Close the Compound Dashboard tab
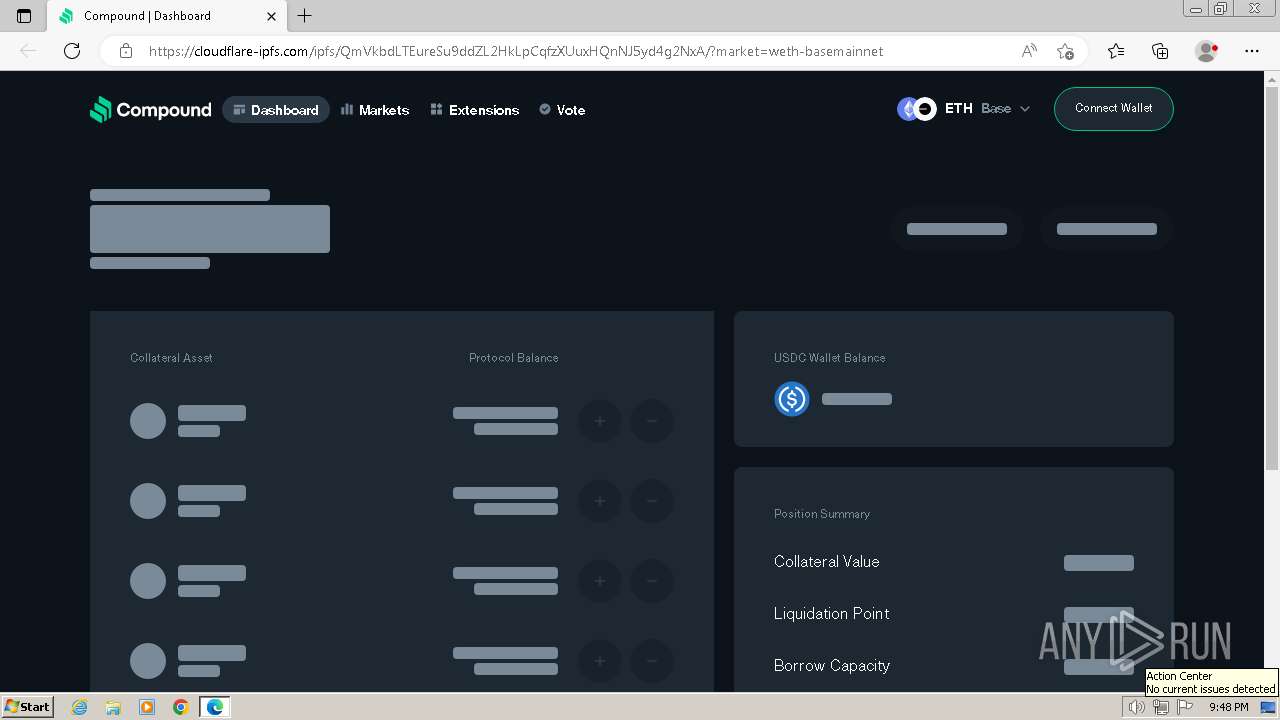This screenshot has width=1280, height=720. (271, 16)
